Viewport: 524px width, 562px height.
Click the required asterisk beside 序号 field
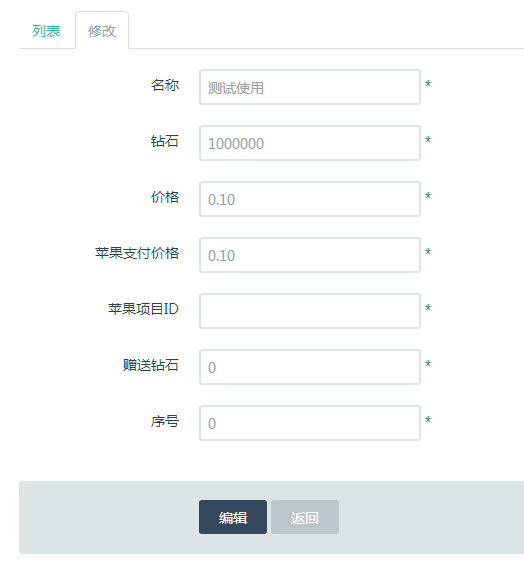coord(428,420)
